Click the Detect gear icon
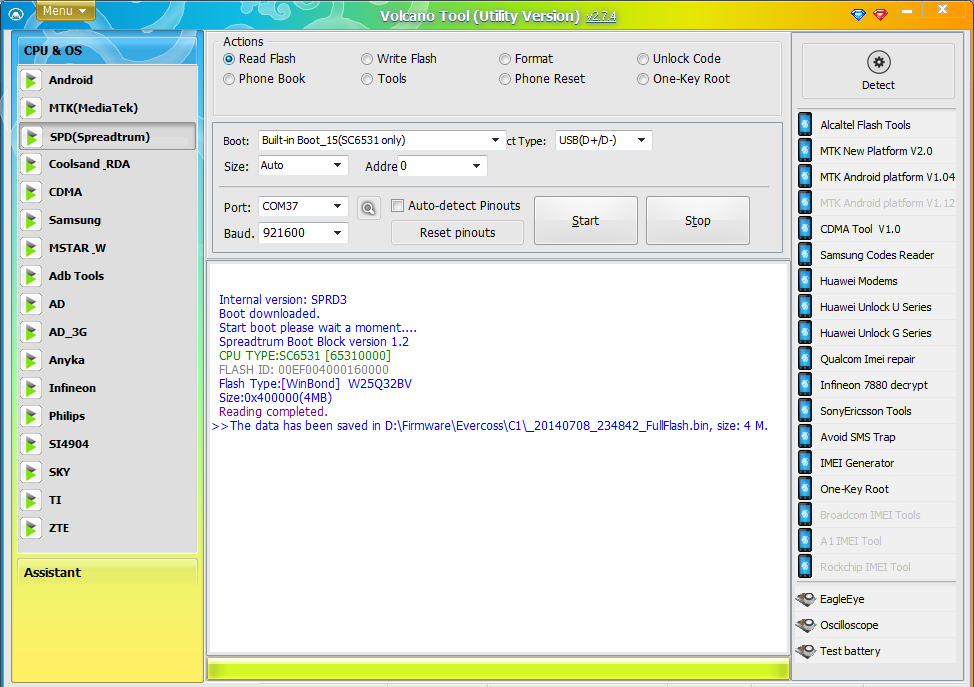This screenshot has width=974, height=687. pos(878,62)
